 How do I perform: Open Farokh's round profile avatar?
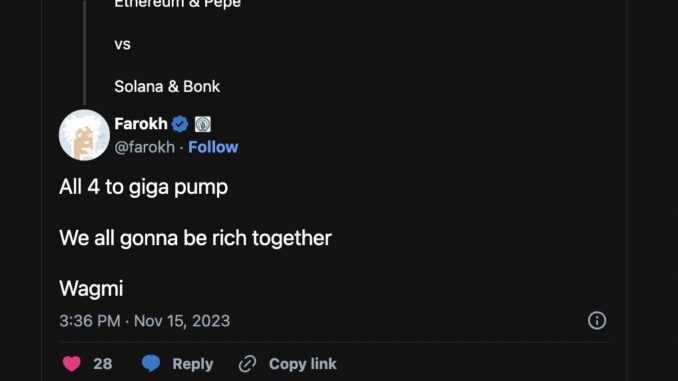[84, 135]
